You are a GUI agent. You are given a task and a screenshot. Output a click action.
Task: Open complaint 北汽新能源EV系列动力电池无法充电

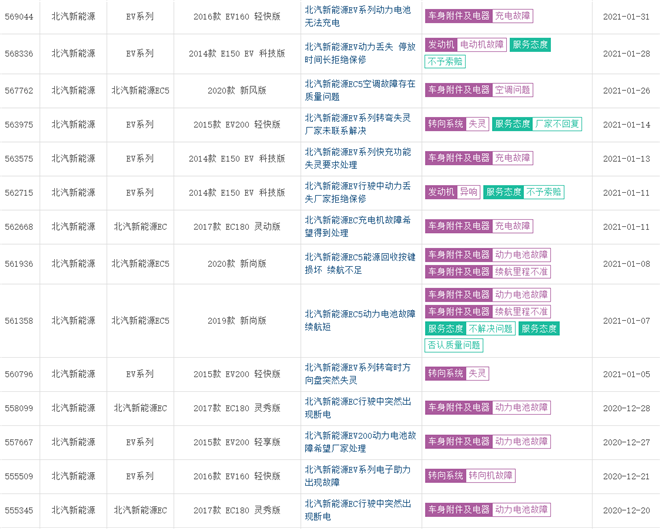[358, 16]
